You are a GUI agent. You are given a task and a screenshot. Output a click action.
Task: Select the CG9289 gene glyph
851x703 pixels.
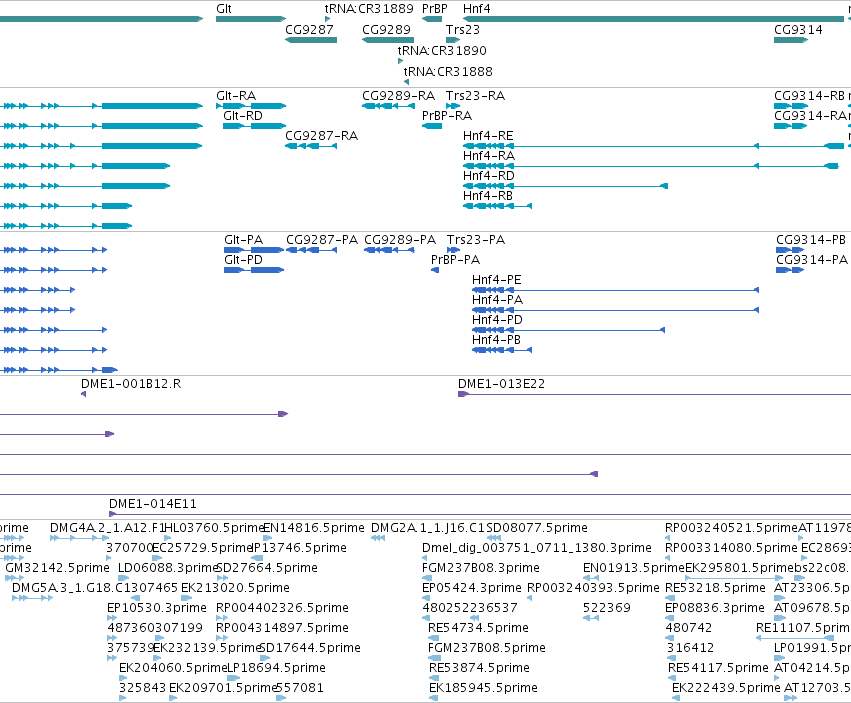[x=388, y=40]
